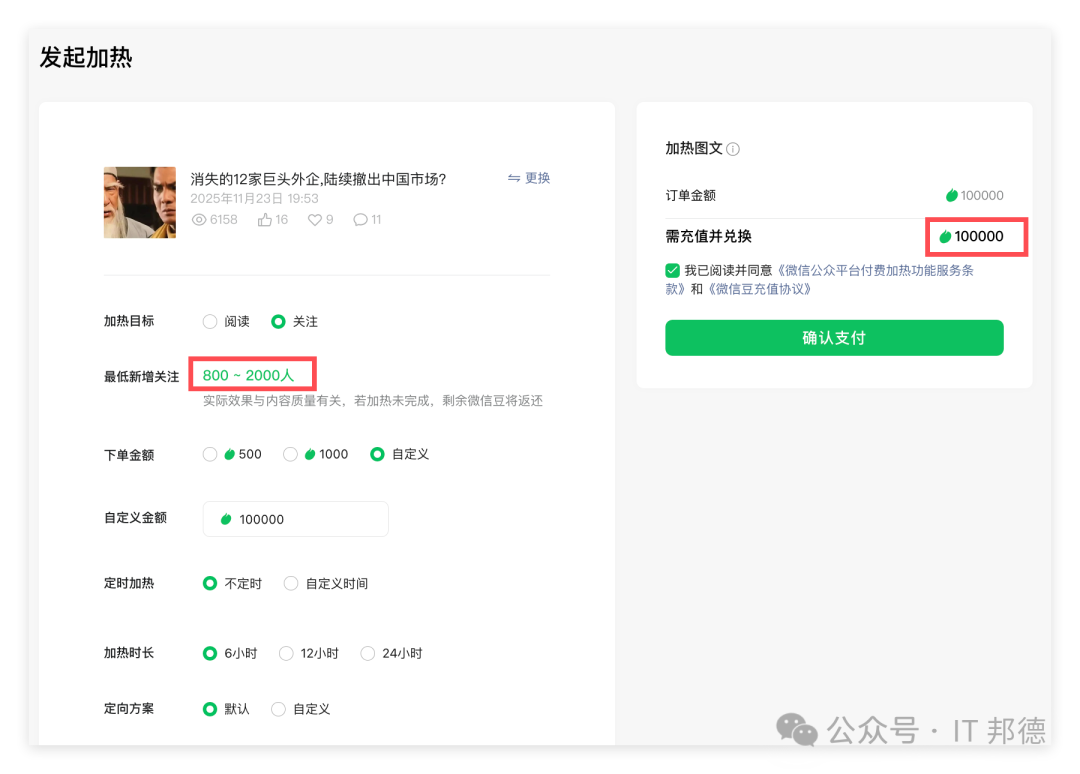The width and height of the screenshot is (1080, 774).
Task: Click the views eye icon under the article title
Action: click(198, 220)
